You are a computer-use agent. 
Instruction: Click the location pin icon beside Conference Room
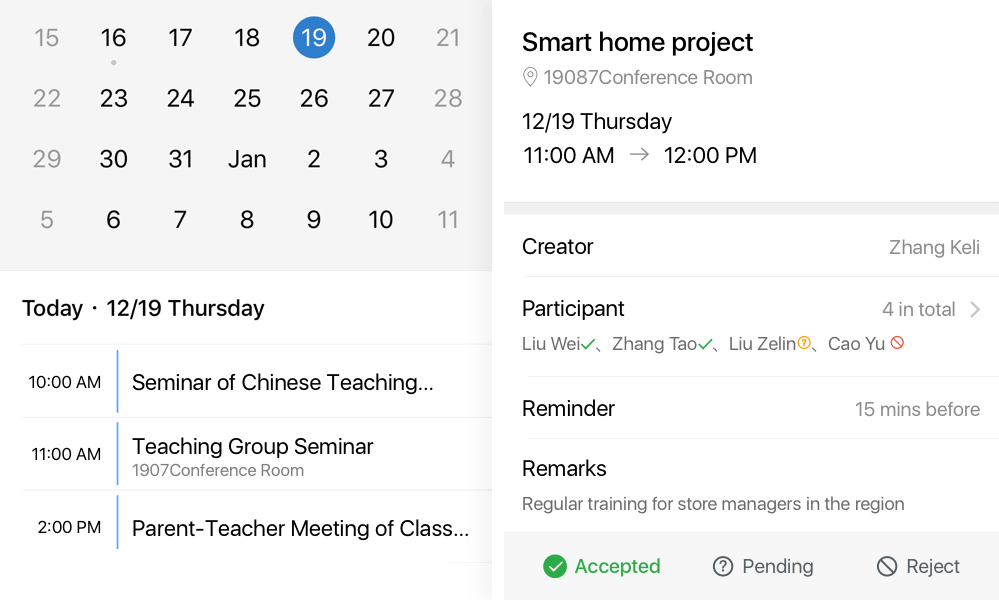pyautogui.click(x=530, y=78)
